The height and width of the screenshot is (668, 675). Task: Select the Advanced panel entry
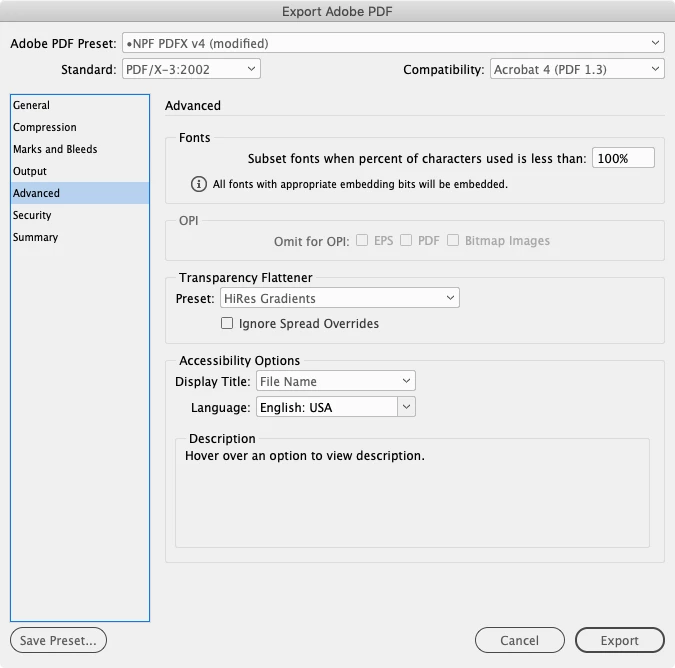80,193
